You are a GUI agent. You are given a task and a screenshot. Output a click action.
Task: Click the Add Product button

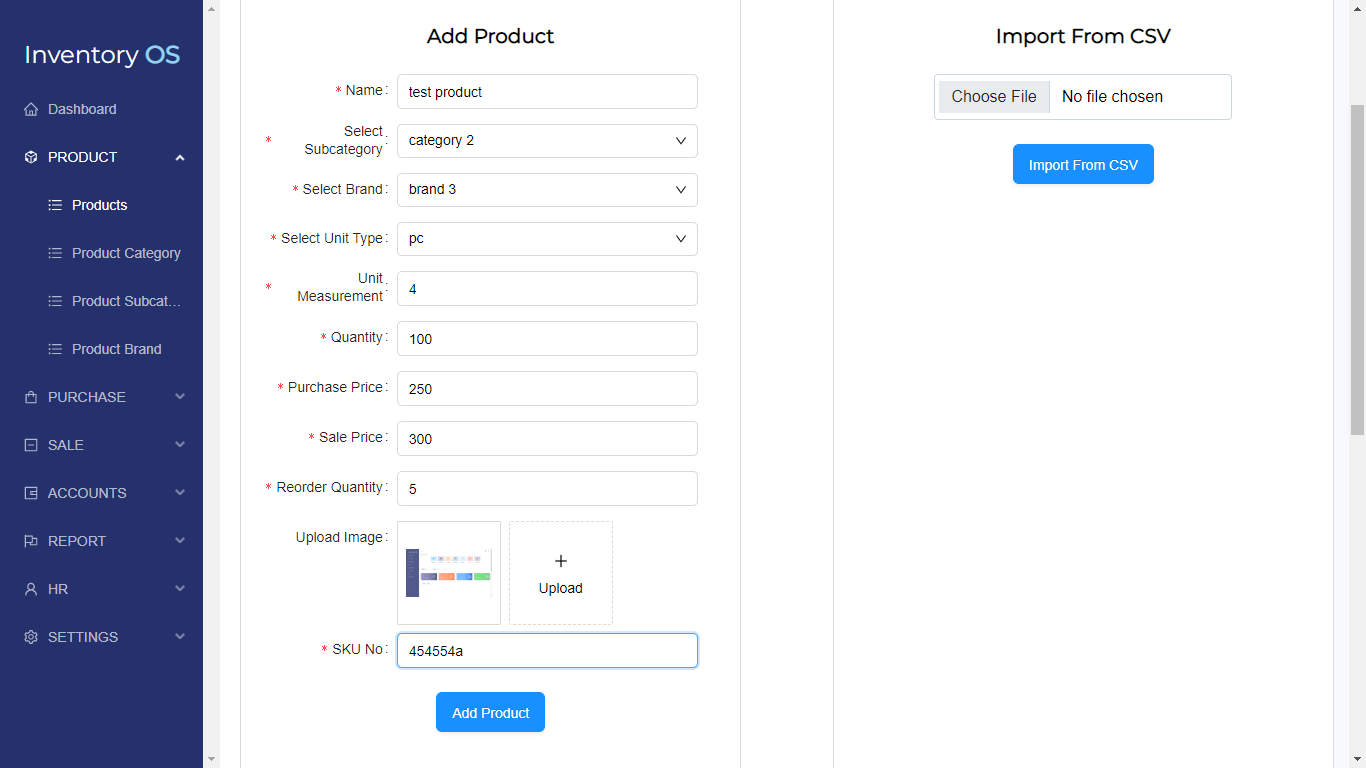click(x=490, y=712)
